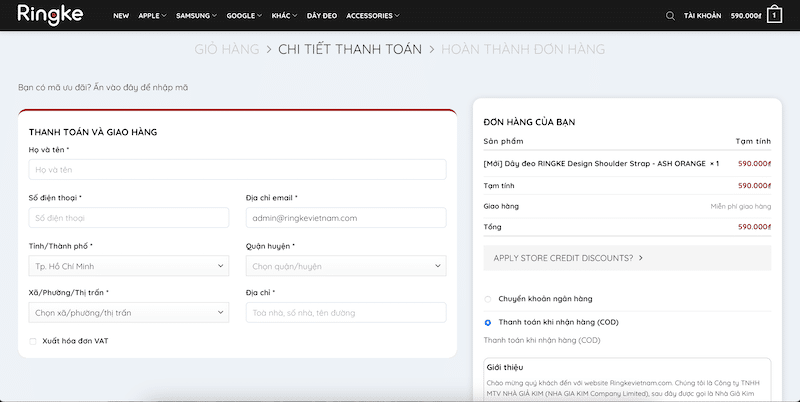Open the NEW menu item
800x402 pixels.
[x=121, y=16]
